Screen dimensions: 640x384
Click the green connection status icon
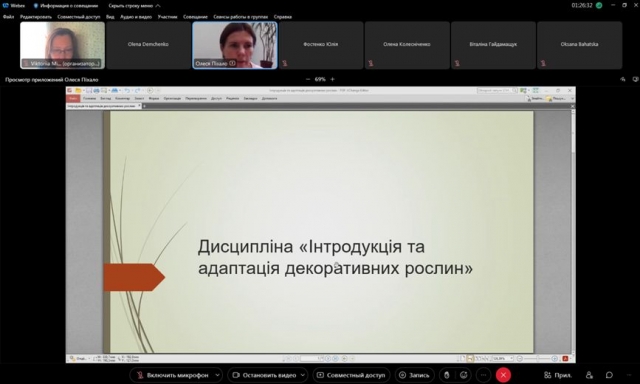point(599,5)
